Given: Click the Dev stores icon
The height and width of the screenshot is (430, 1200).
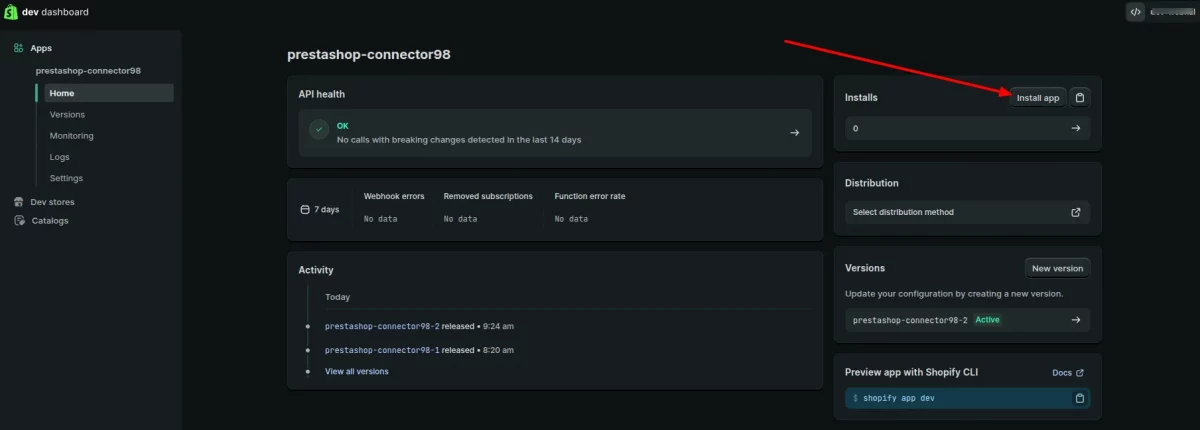Looking at the screenshot, I should (19, 202).
